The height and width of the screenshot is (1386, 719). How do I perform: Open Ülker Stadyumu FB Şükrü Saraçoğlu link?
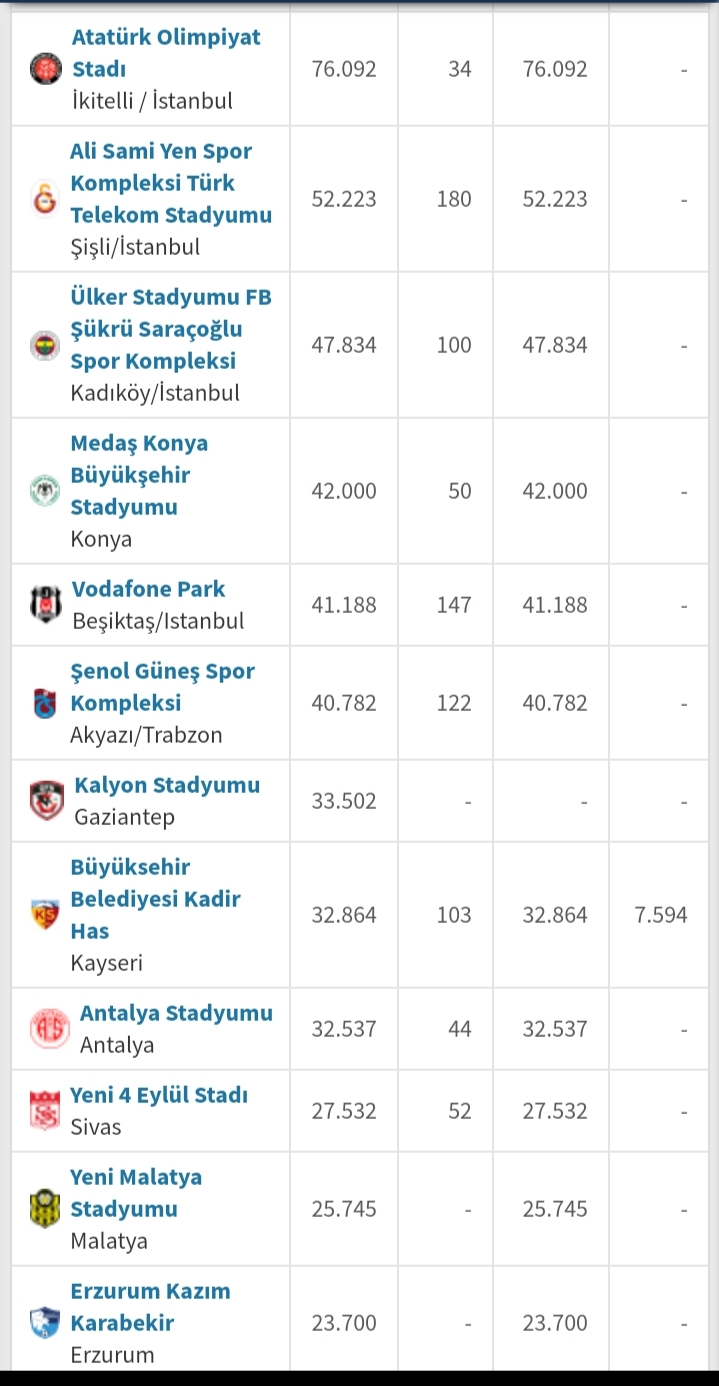tap(171, 329)
